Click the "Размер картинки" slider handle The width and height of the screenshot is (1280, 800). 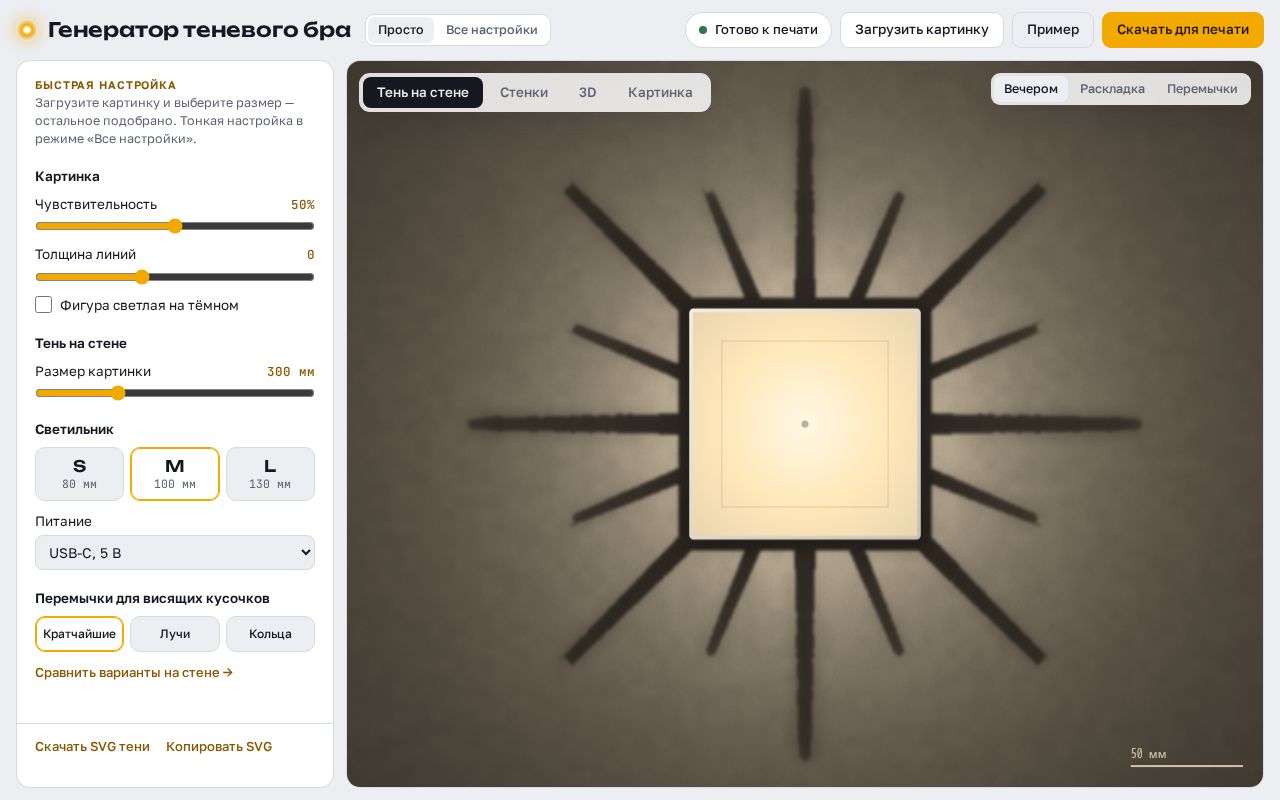tap(118, 393)
